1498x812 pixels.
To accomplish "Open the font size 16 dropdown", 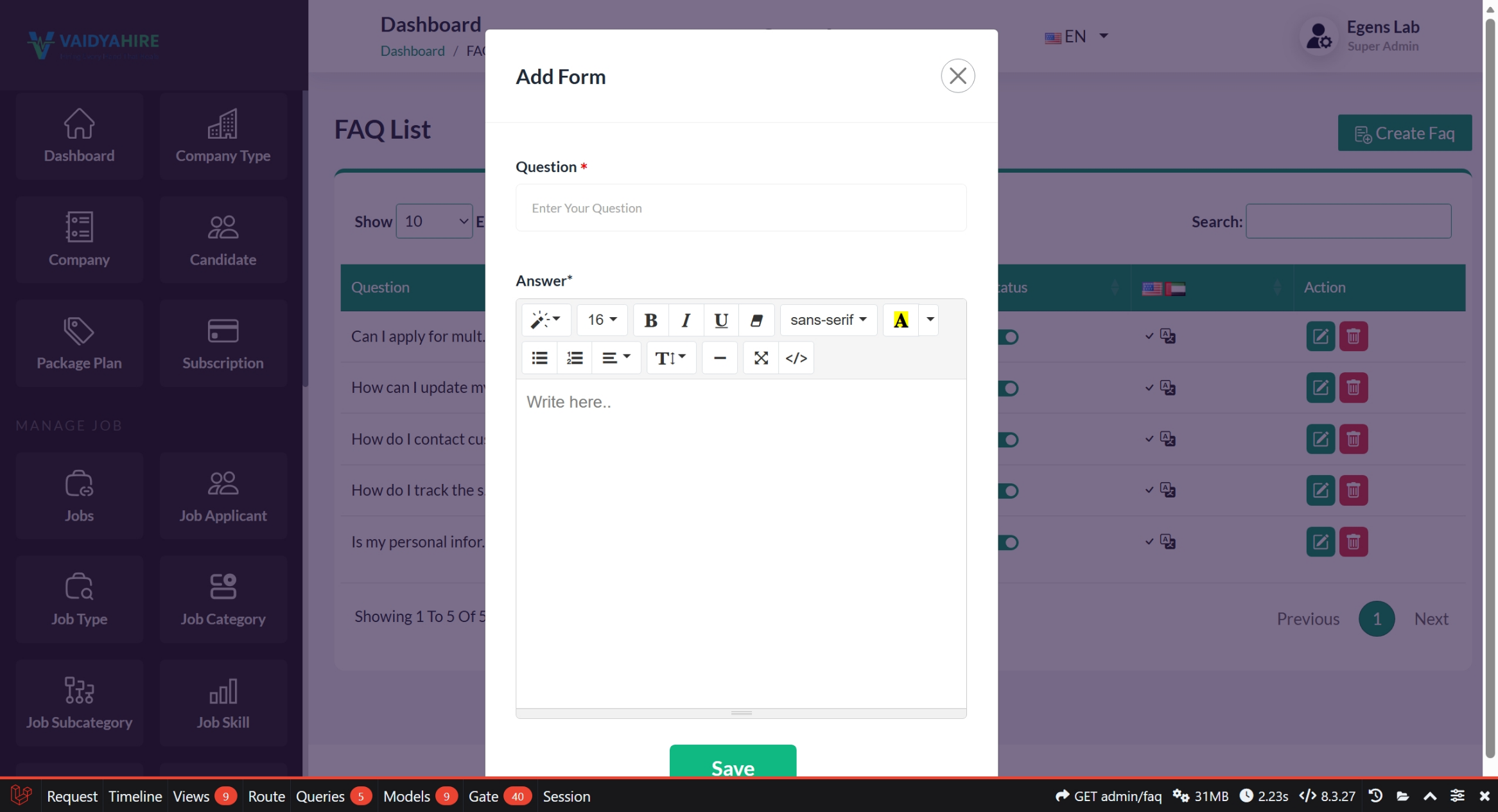I will pos(602,320).
